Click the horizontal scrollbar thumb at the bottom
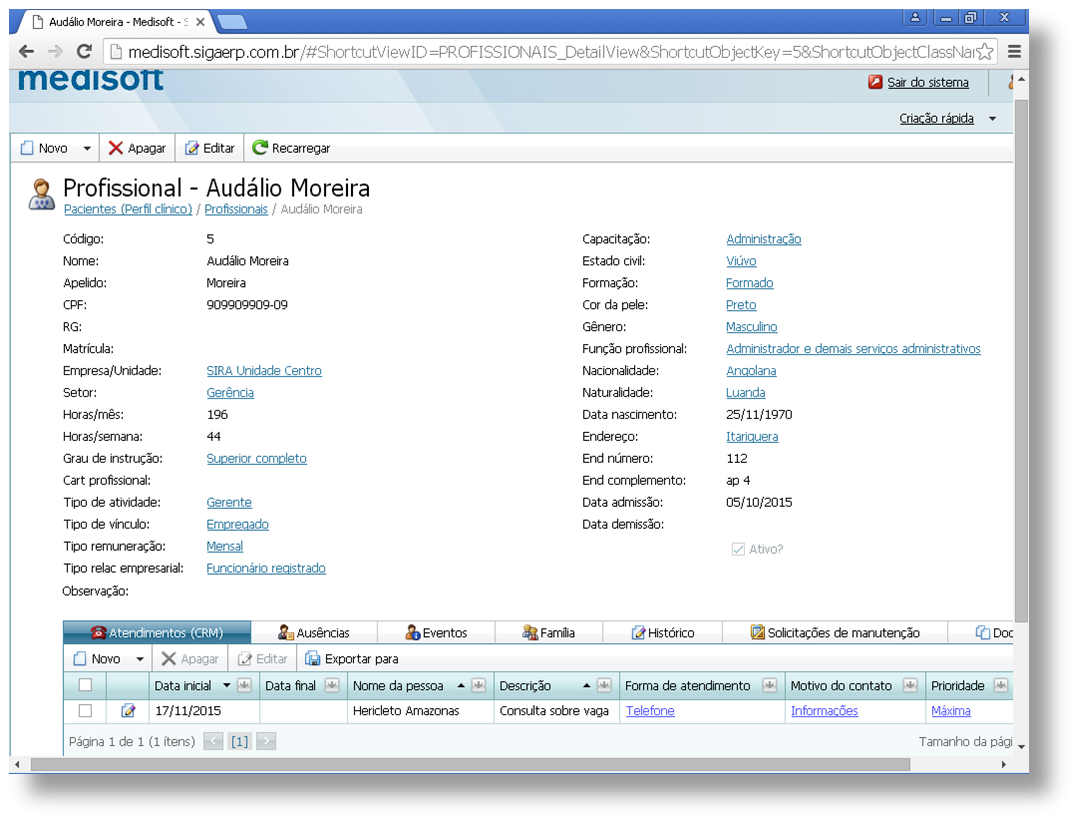 pos(470,765)
